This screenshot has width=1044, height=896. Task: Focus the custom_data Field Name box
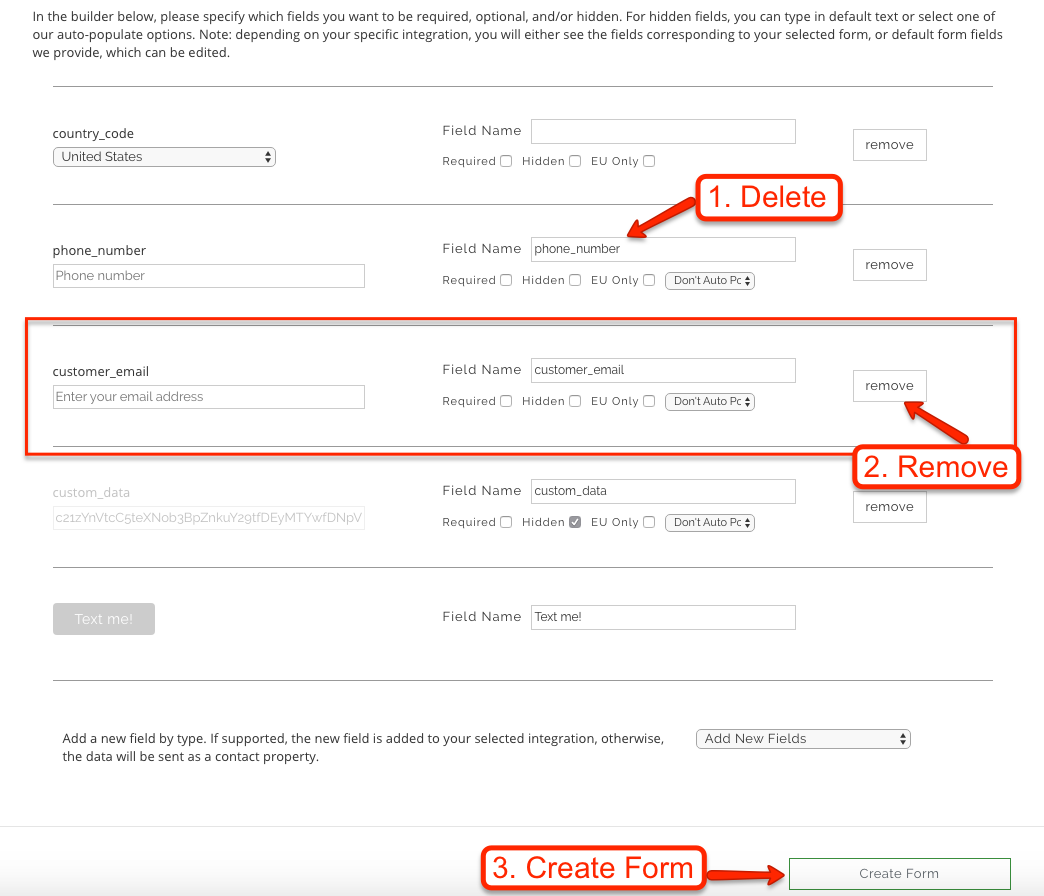(x=663, y=491)
